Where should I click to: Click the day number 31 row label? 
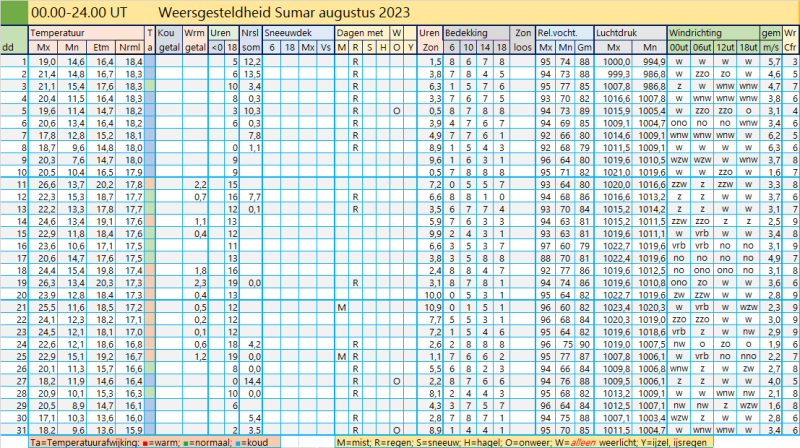(20, 430)
